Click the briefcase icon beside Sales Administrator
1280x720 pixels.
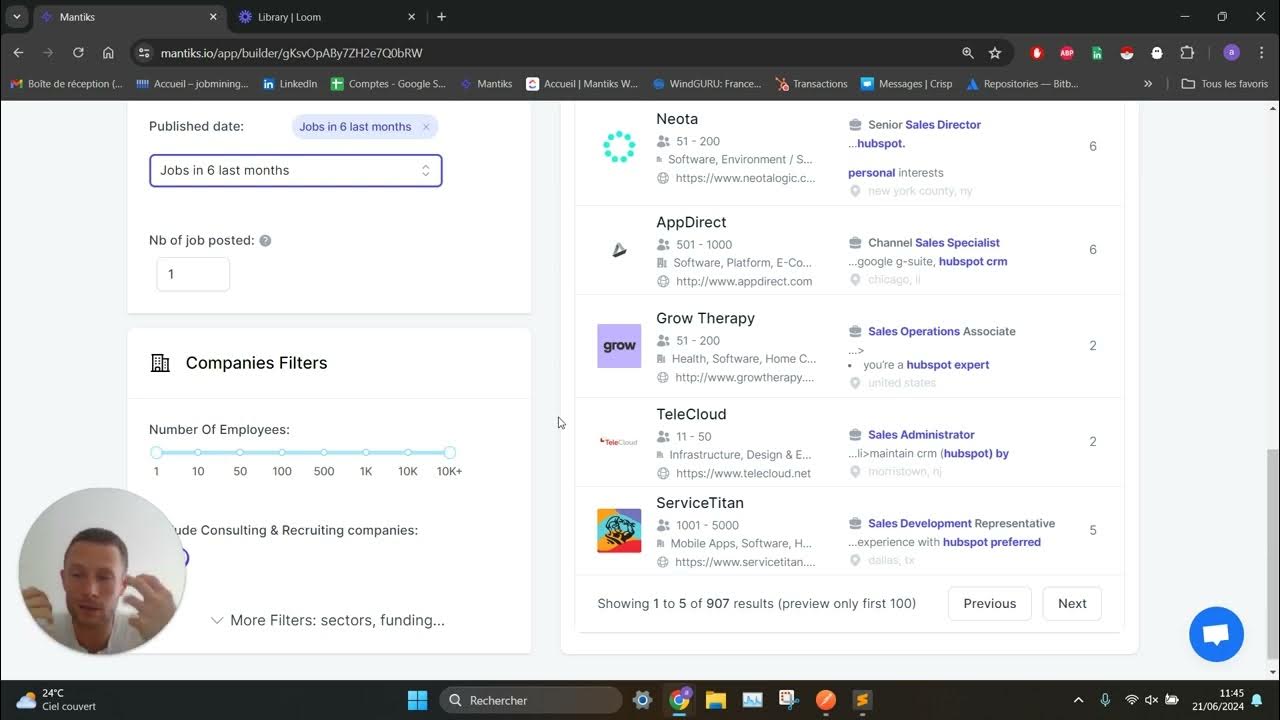[855, 435]
